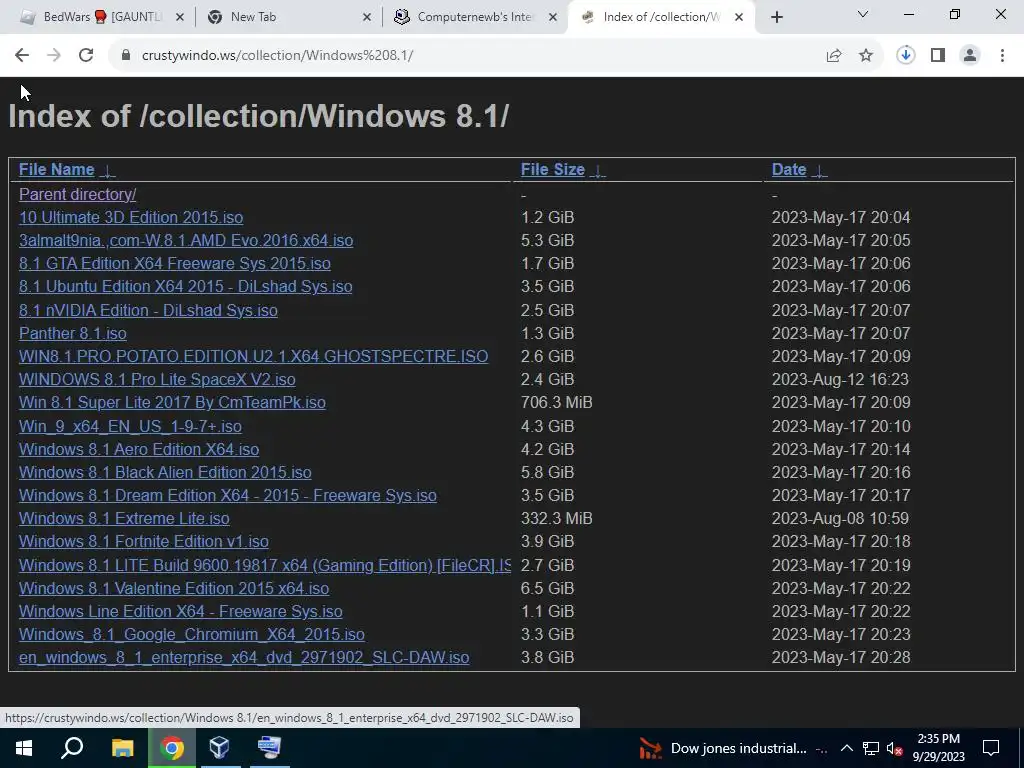
Task: Open 3almalt9nia AMD Evo 2016 iso link
Action: pyautogui.click(x=186, y=240)
